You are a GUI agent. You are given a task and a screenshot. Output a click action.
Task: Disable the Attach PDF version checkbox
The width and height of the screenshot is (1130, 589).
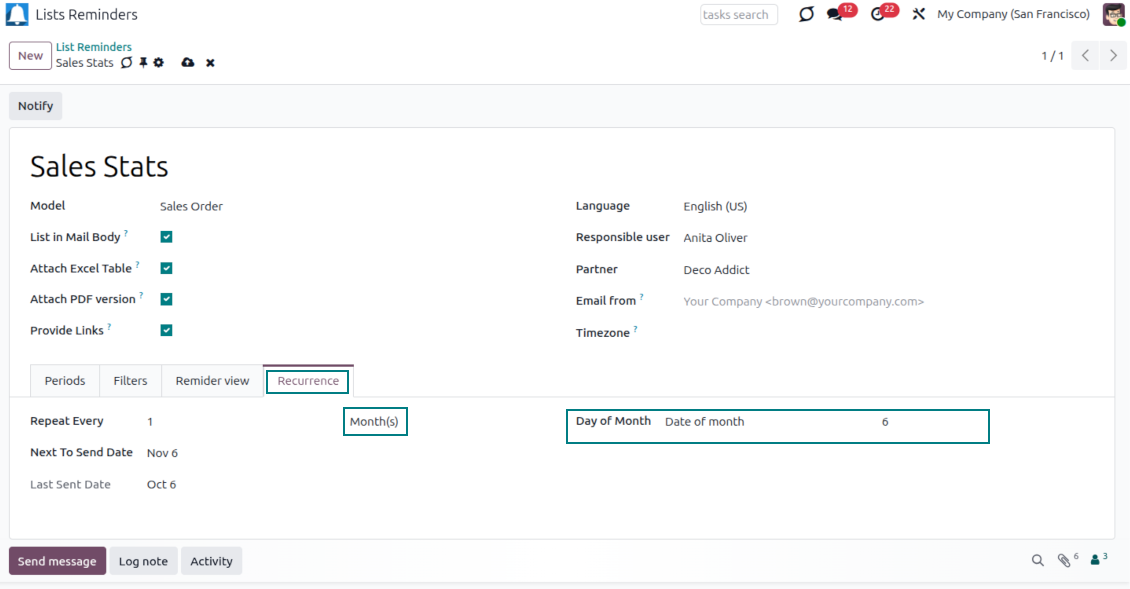[x=167, y=299]
